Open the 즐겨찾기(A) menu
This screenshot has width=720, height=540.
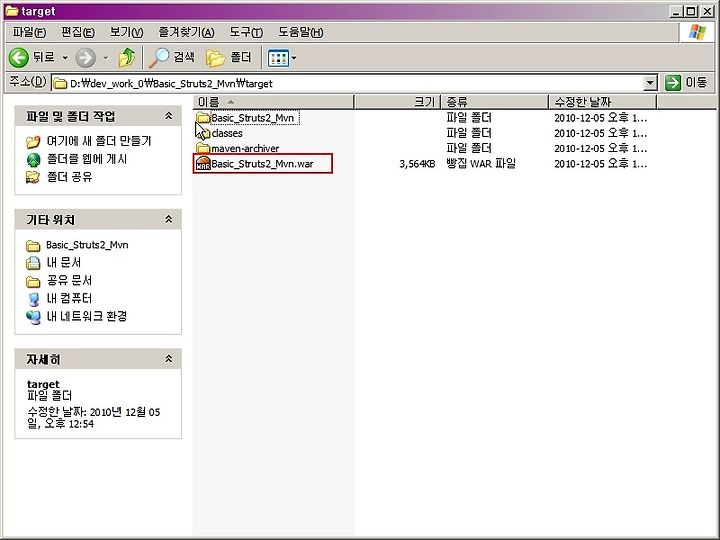[x=186, y=32]
